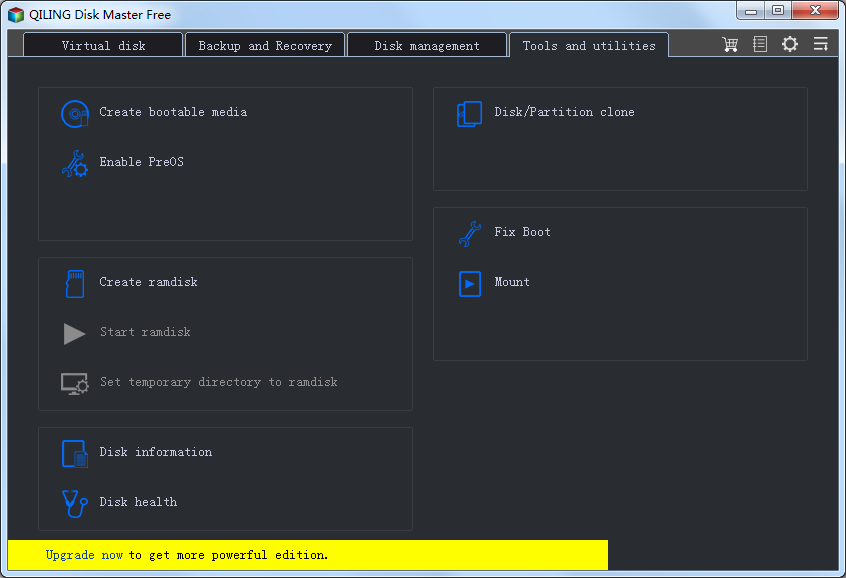This screenshot has height=578, width=846.
Task: Click the monitor icon for temporary directory
Action: (x=74, y=384)
